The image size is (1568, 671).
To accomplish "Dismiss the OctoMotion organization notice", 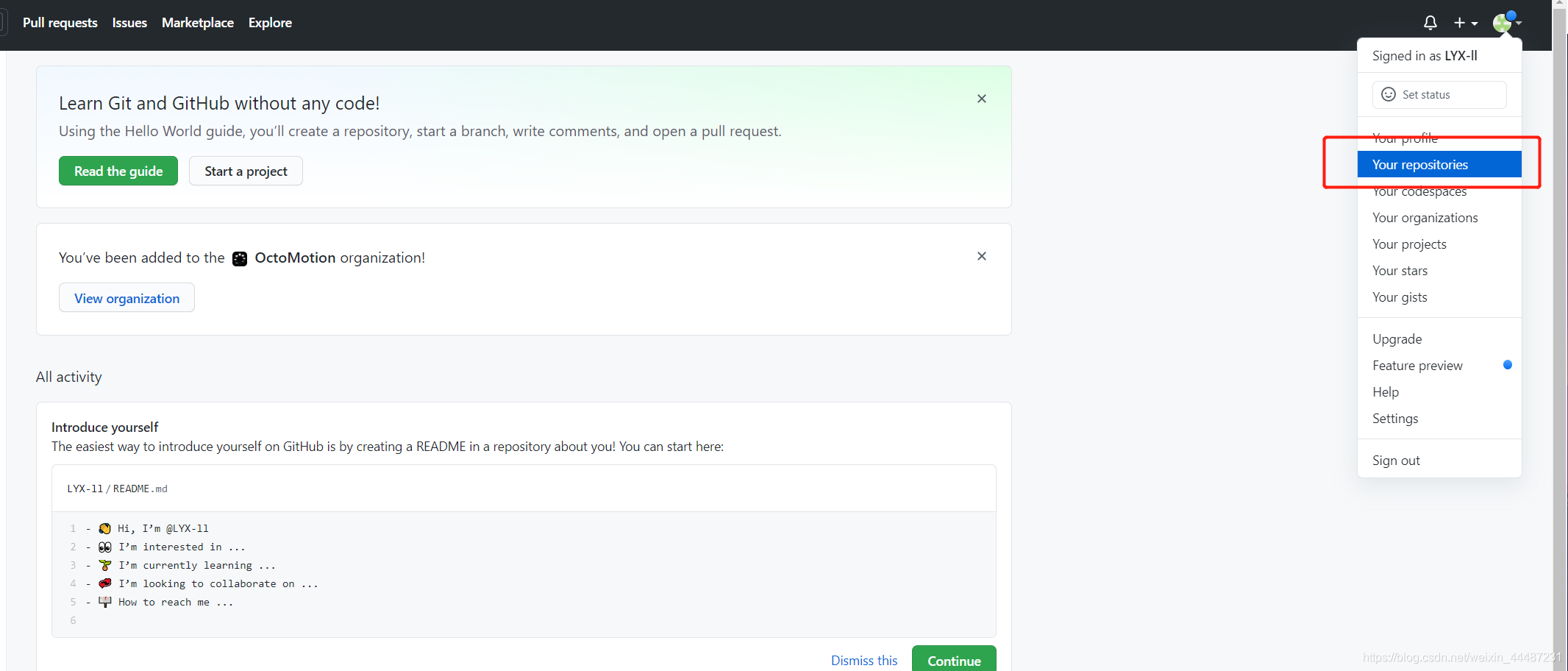I will (x=981, y=256).
